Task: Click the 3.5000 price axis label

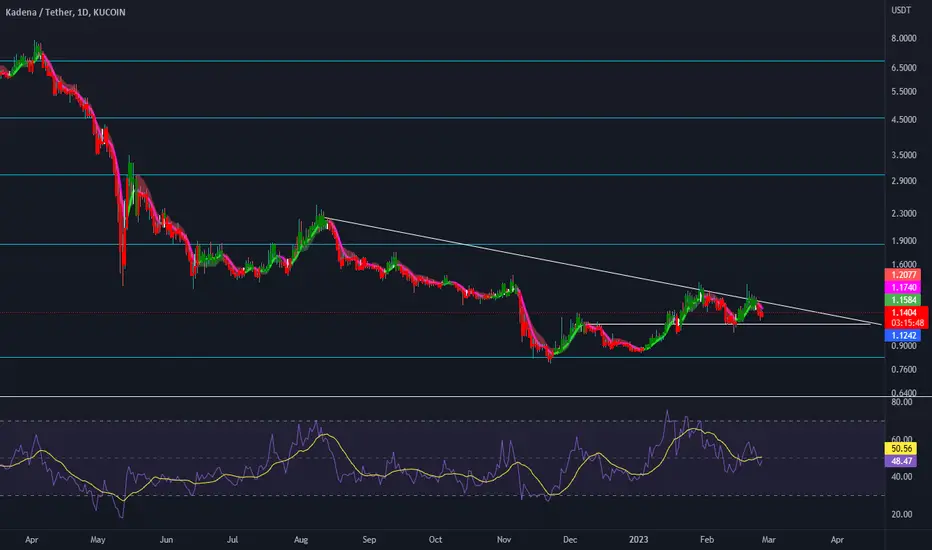Action: click(x=903, y=155)
